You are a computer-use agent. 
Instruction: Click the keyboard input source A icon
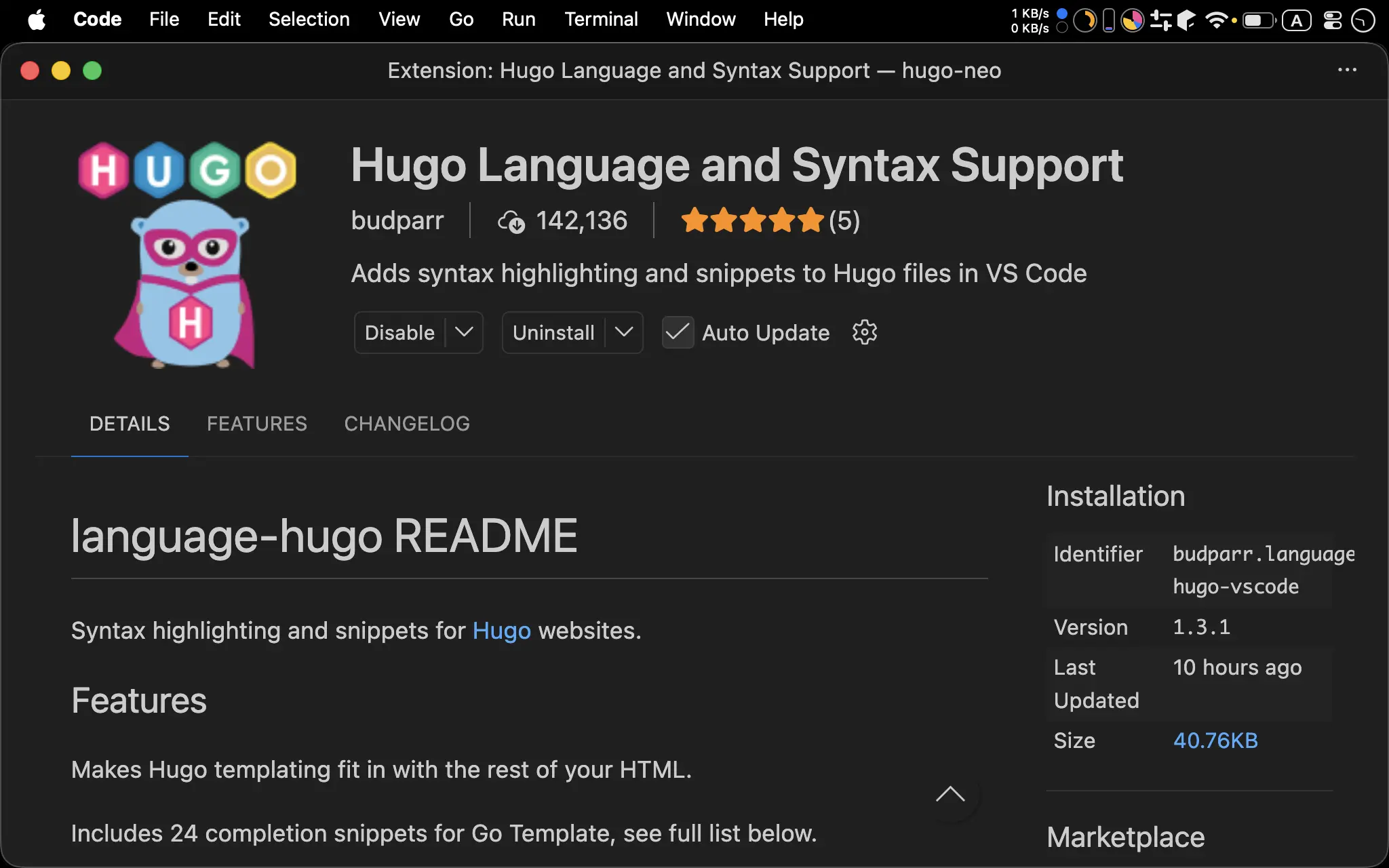coord(1297,20)
